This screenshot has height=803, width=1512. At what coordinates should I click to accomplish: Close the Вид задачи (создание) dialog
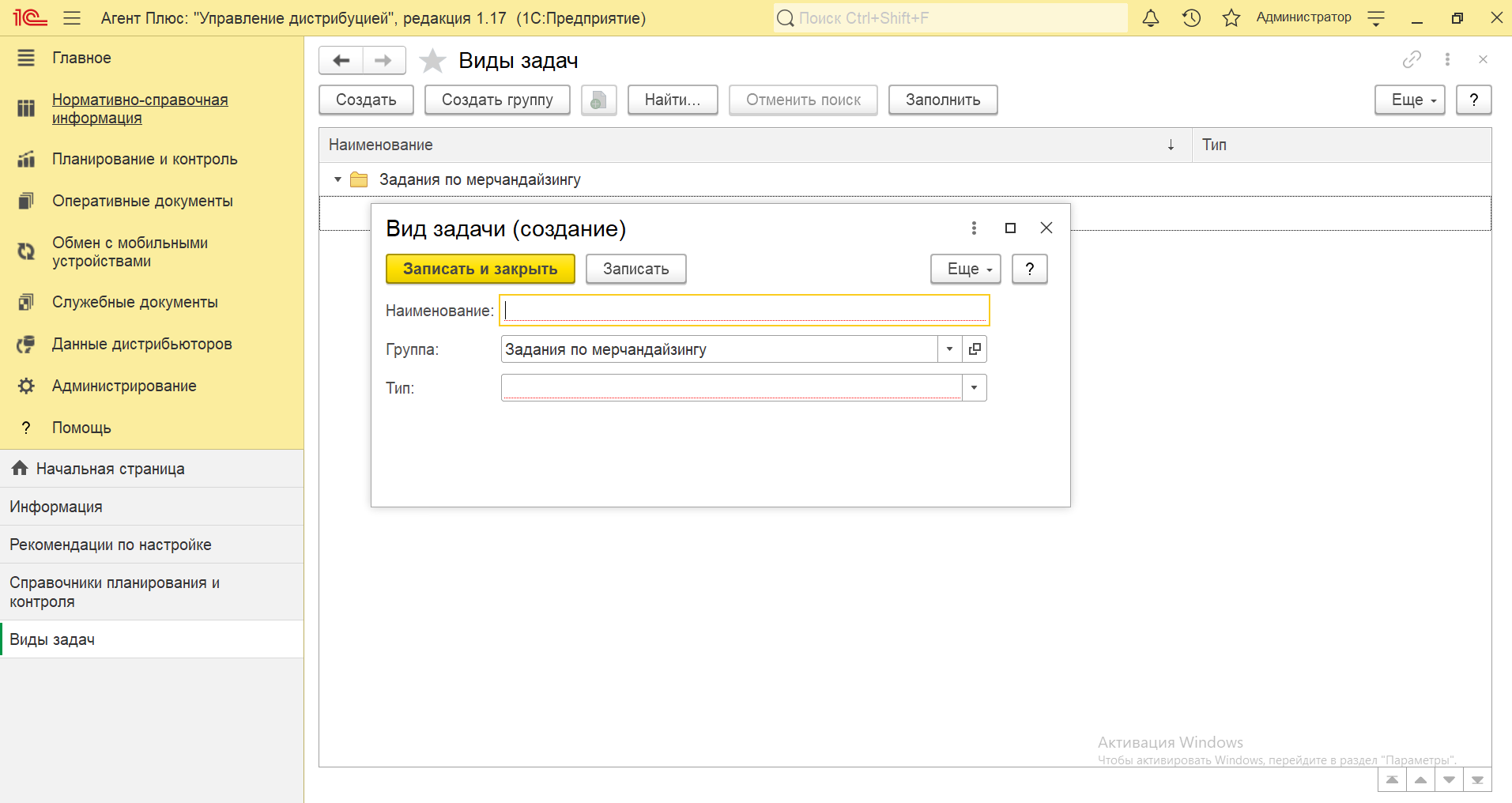click(x=1046, y=228)
